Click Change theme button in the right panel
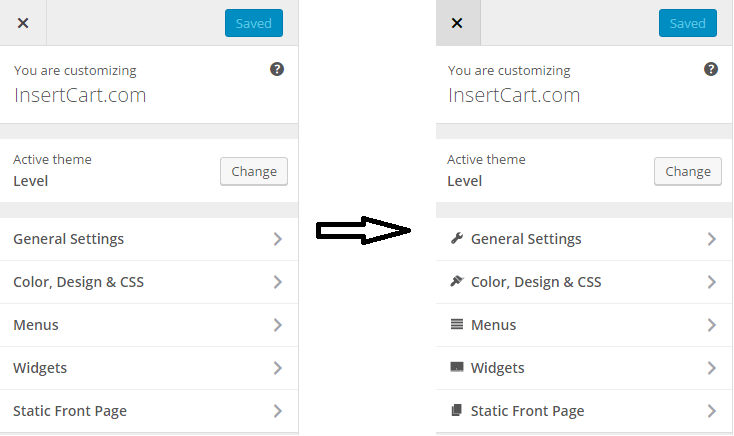This screenshot has height=436, width=734. pyautogui.click(x=688, y=171)
